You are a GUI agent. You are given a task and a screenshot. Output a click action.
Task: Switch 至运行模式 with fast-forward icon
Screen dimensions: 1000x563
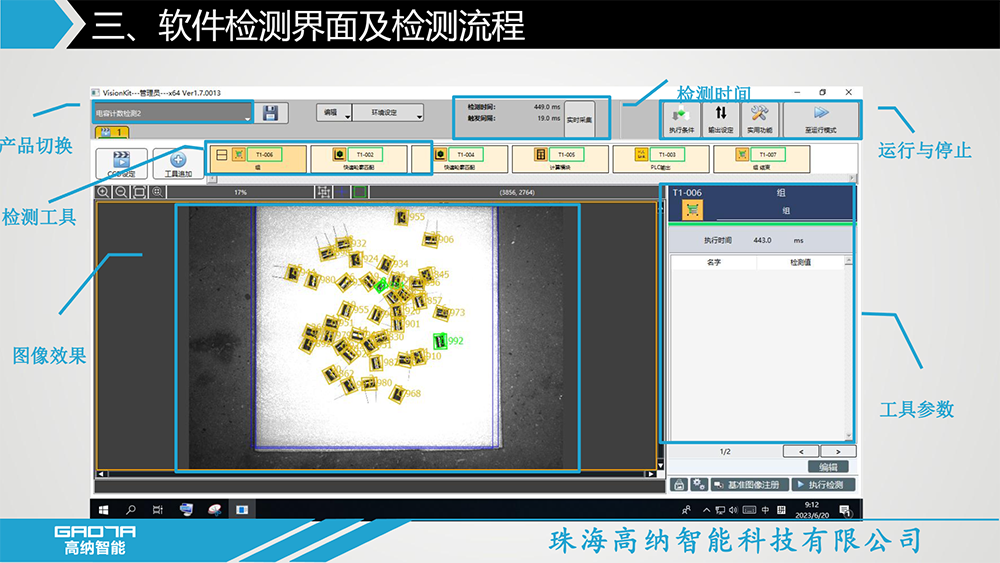(x=821, y=119)
